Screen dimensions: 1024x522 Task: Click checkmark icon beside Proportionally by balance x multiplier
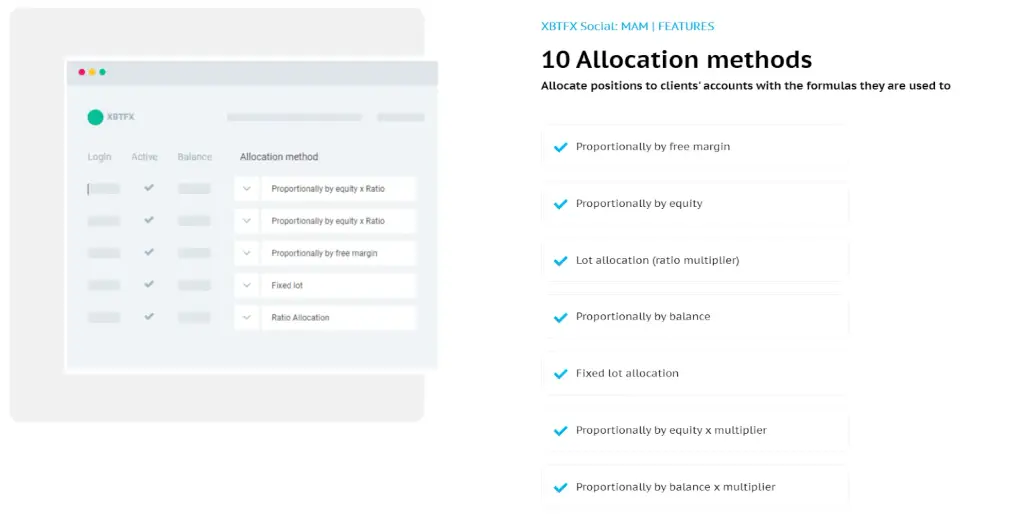[560, 487]
